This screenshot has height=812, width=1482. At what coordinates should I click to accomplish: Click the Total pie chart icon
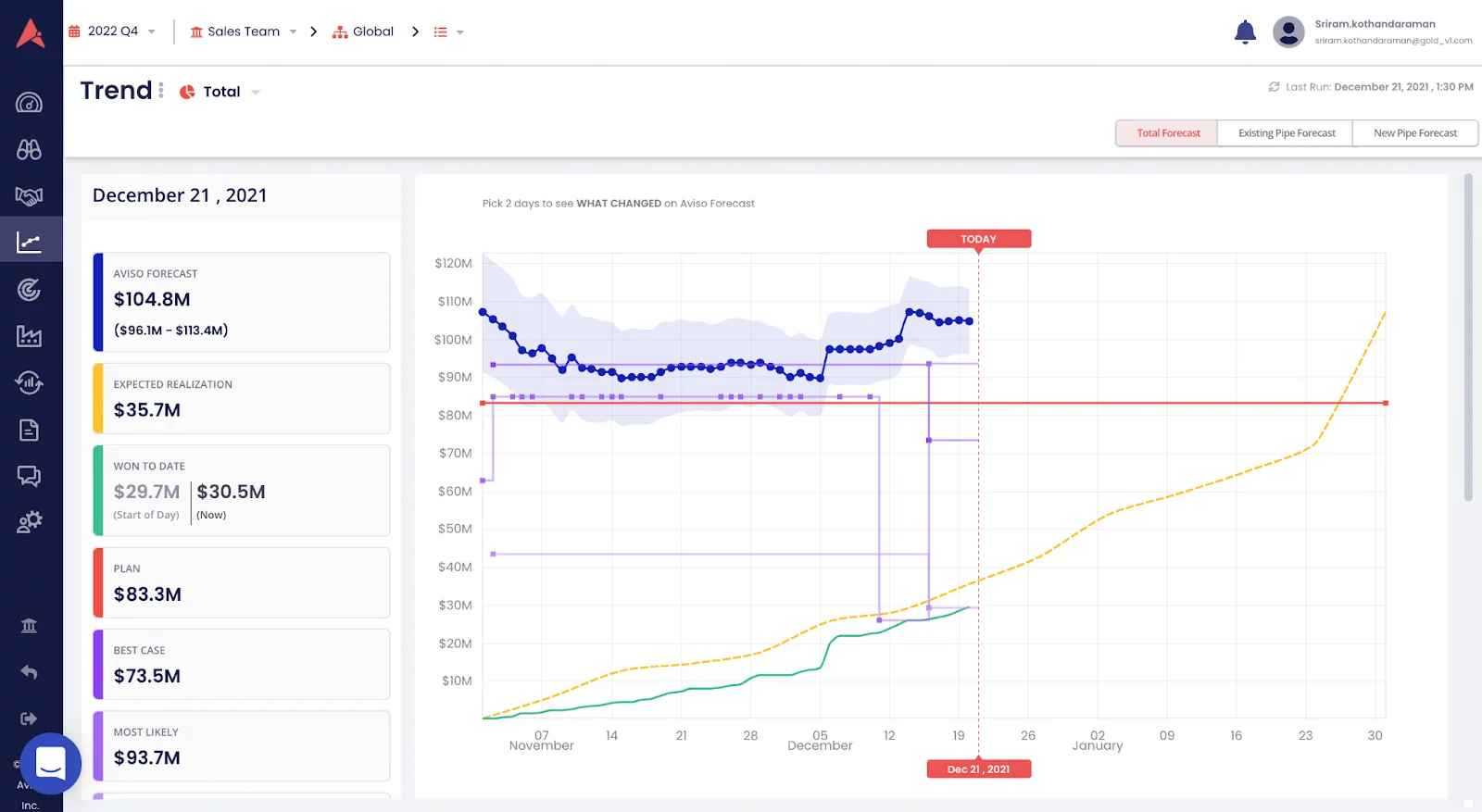click(187, 92)
